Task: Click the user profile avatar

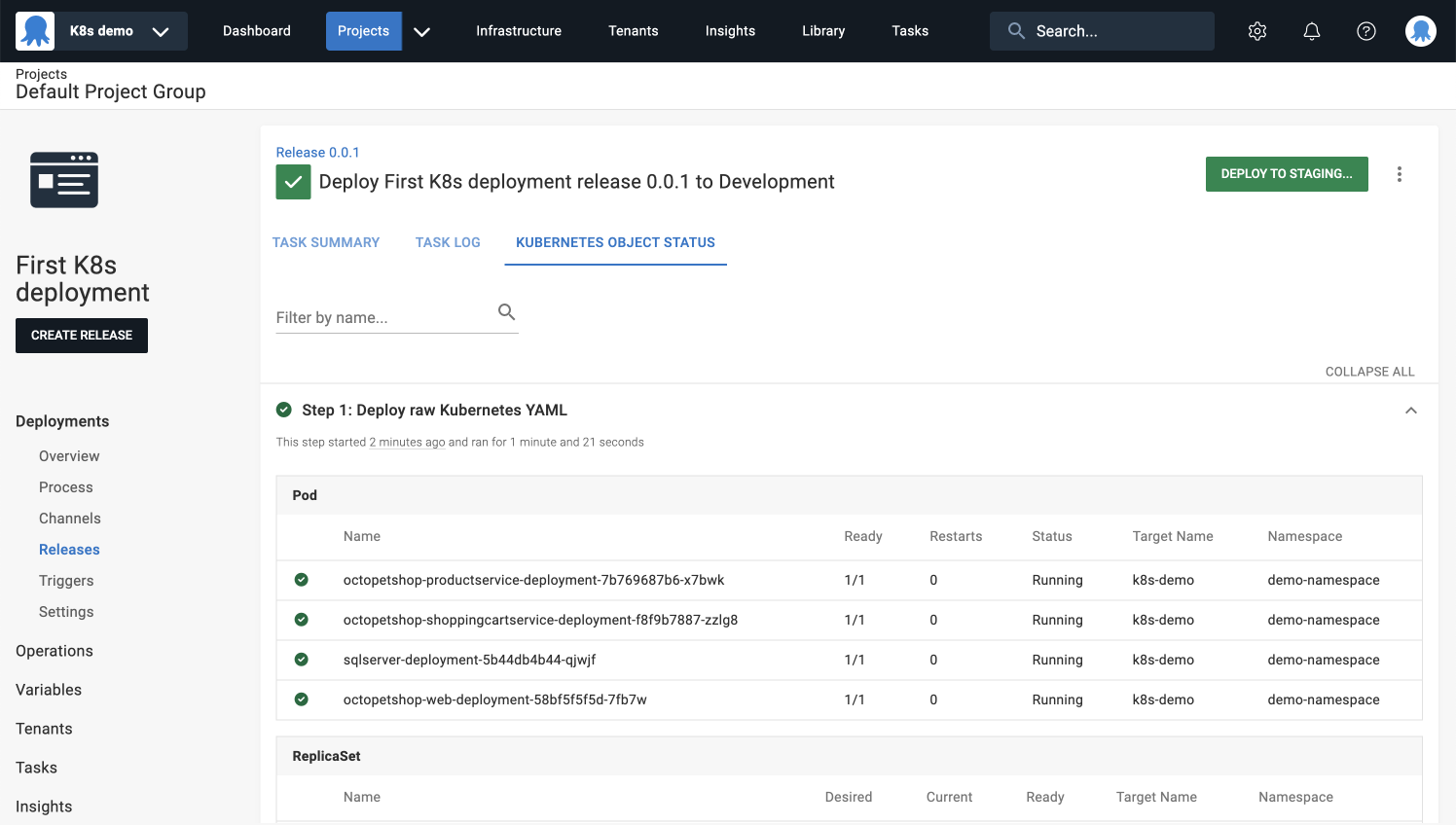Action: (1421, 30)
